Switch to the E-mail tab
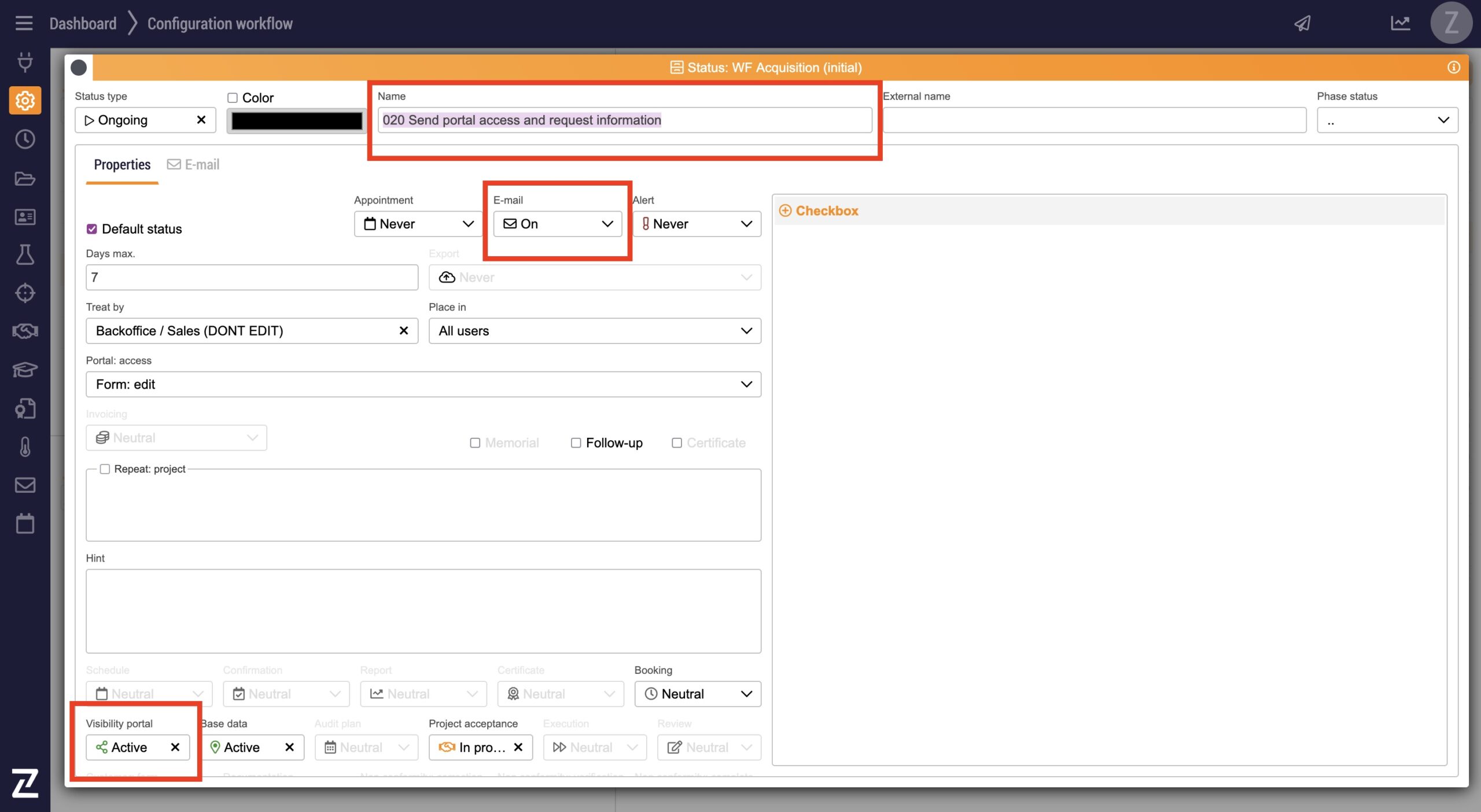 click(x=193, y=165)
